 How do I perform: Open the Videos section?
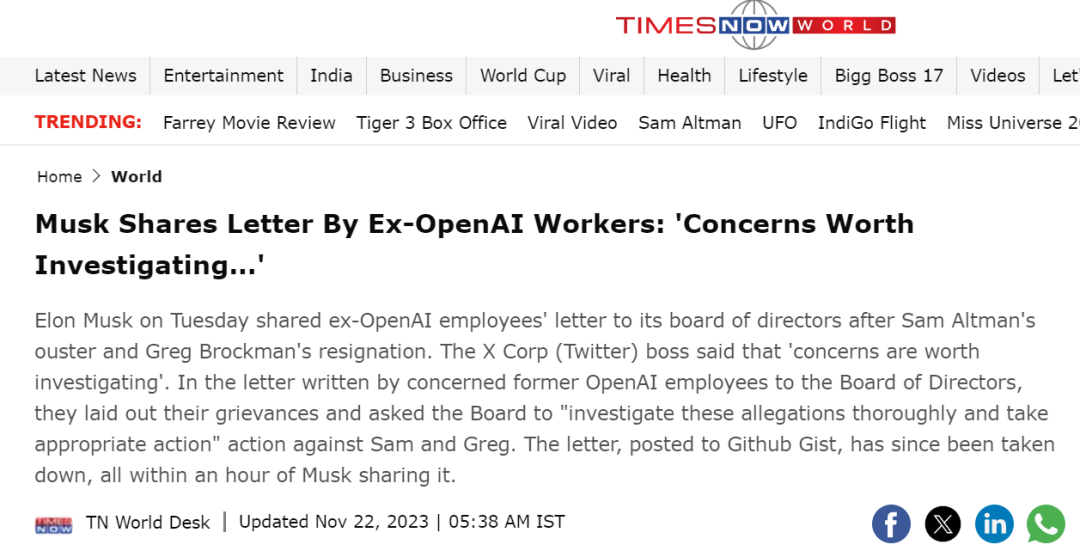tap(997, 76)
